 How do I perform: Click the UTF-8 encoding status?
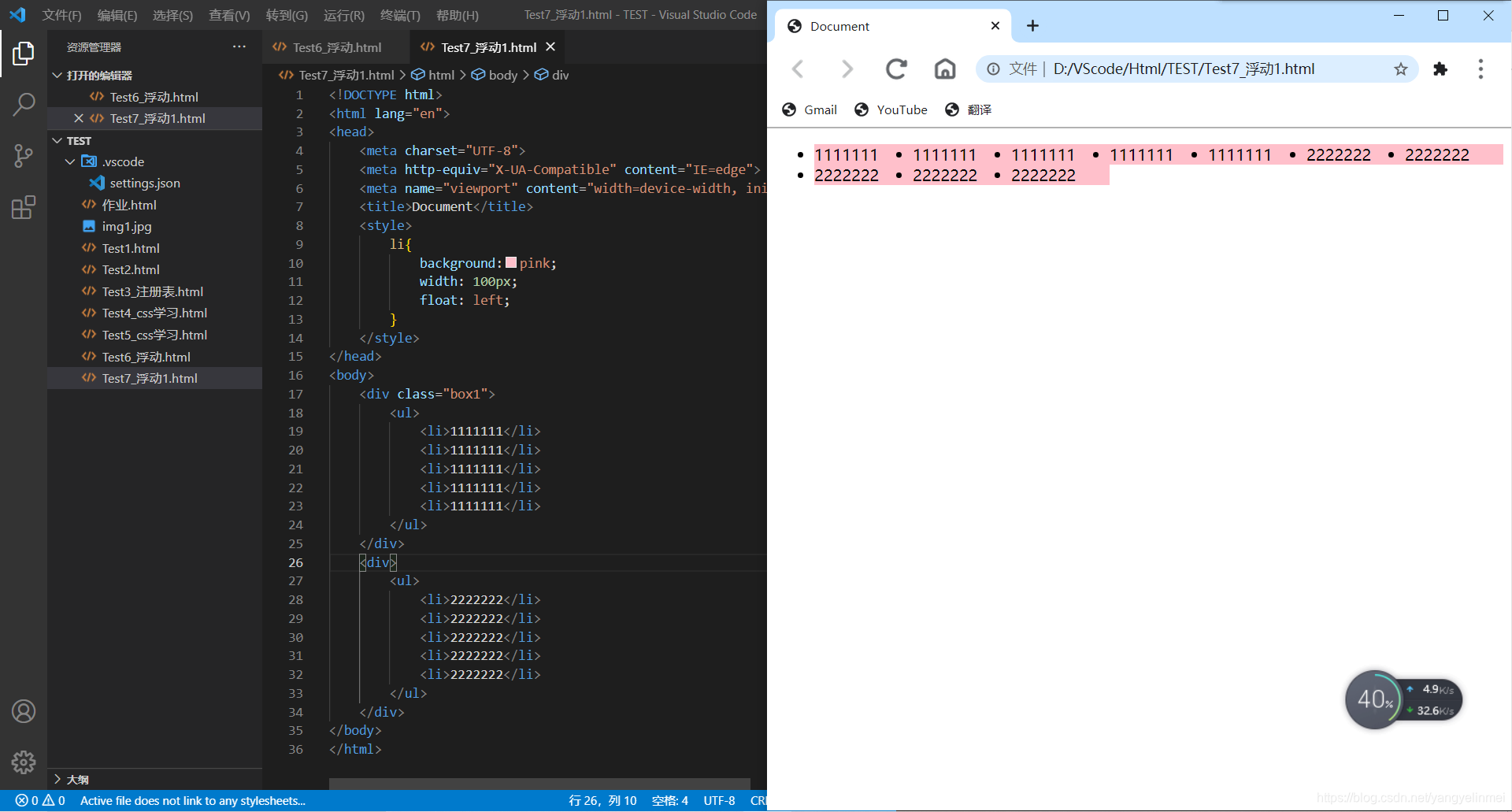[719, 800]
